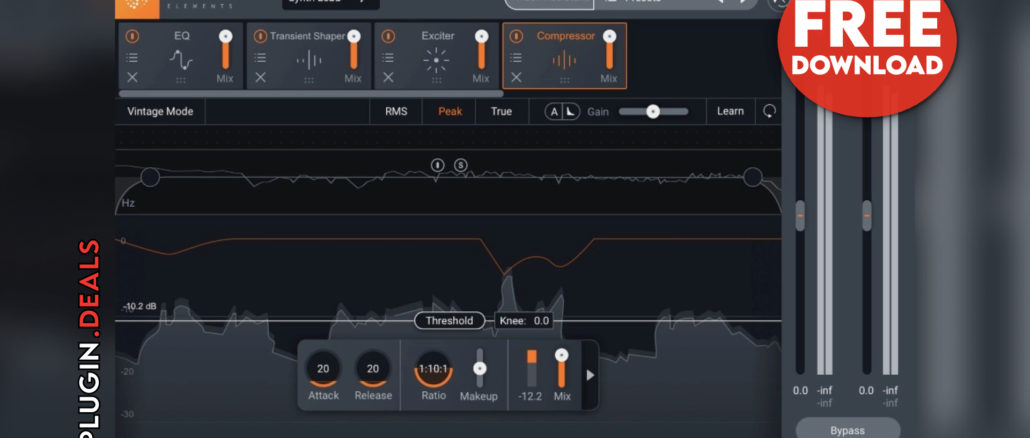Open the Exciter module preset list
Image resolution: width=1030 pixels, height=438 pixels.
click(388, 58)
